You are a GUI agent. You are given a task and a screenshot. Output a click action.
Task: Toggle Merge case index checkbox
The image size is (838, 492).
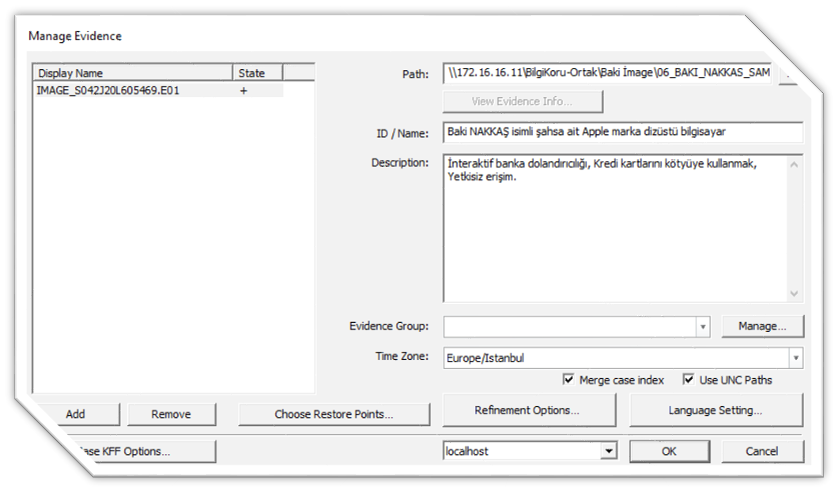click(568, 380)
